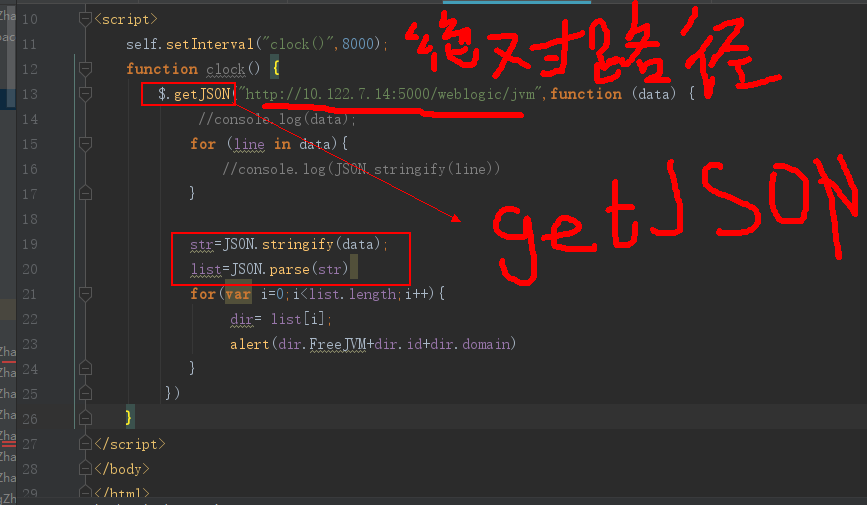This screenshot has width=867, height=505.
Task: Click the i<list.length condition
Action: [x=344, y=294]
